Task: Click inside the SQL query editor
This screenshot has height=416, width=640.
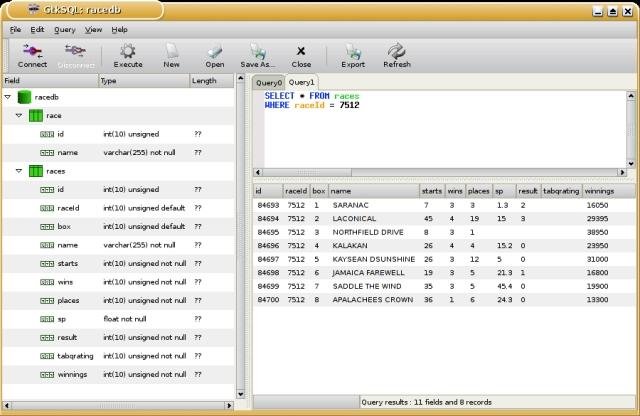Action: (x=440, y=130)
